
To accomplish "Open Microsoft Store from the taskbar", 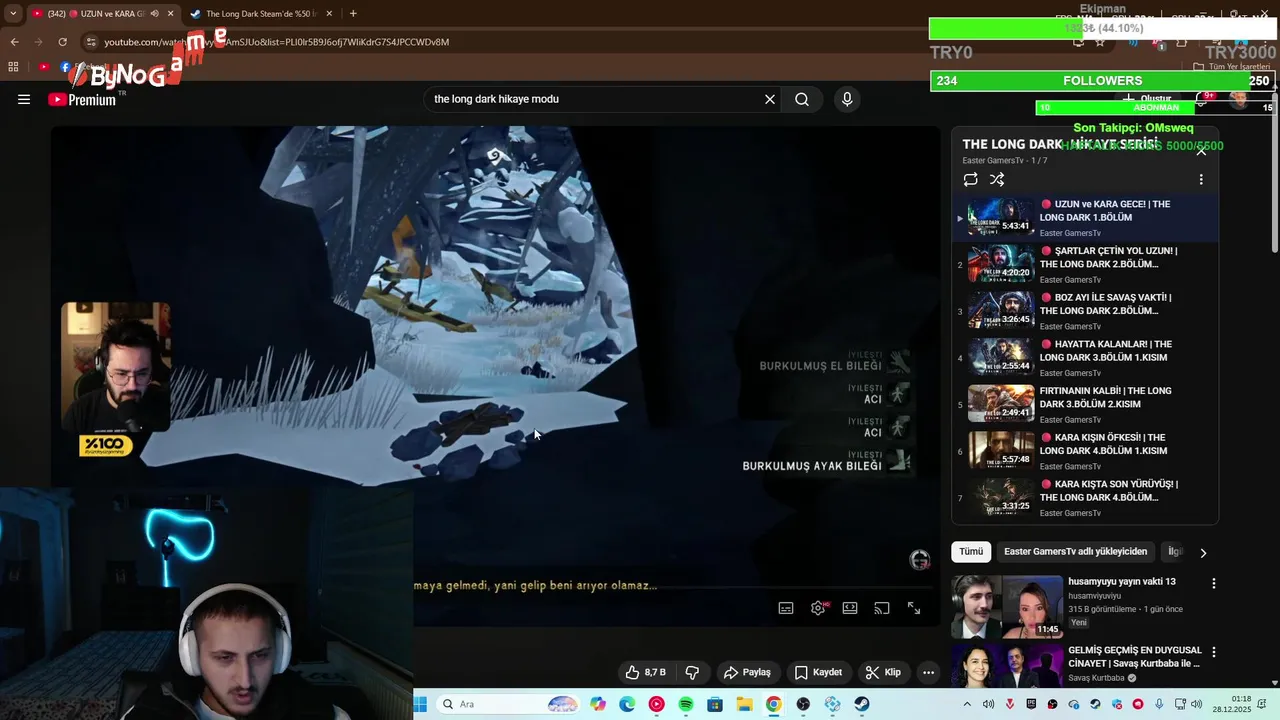I will (715, 704).
